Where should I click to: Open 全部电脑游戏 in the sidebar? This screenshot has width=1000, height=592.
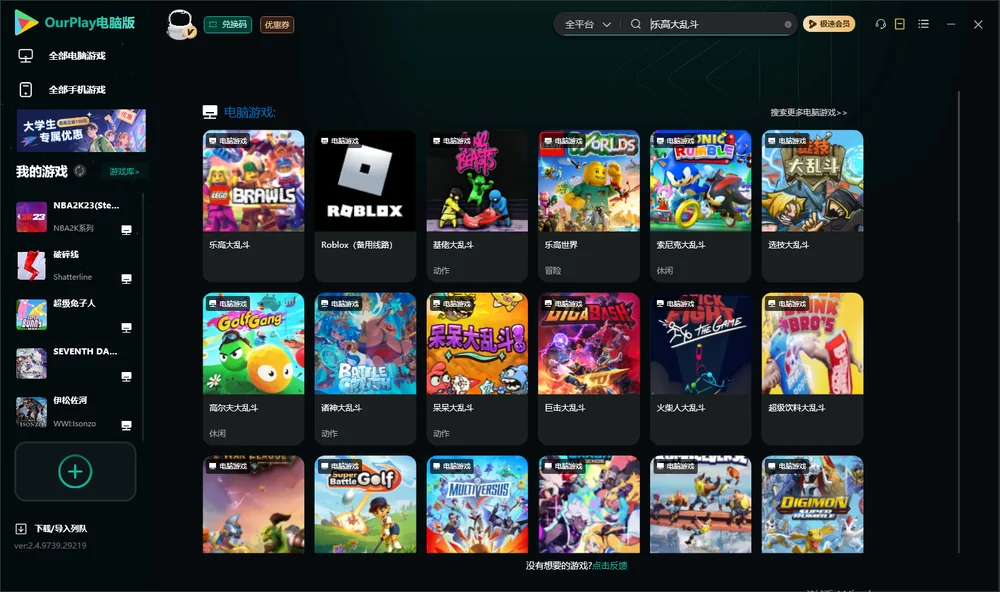[x=77, y=56]
